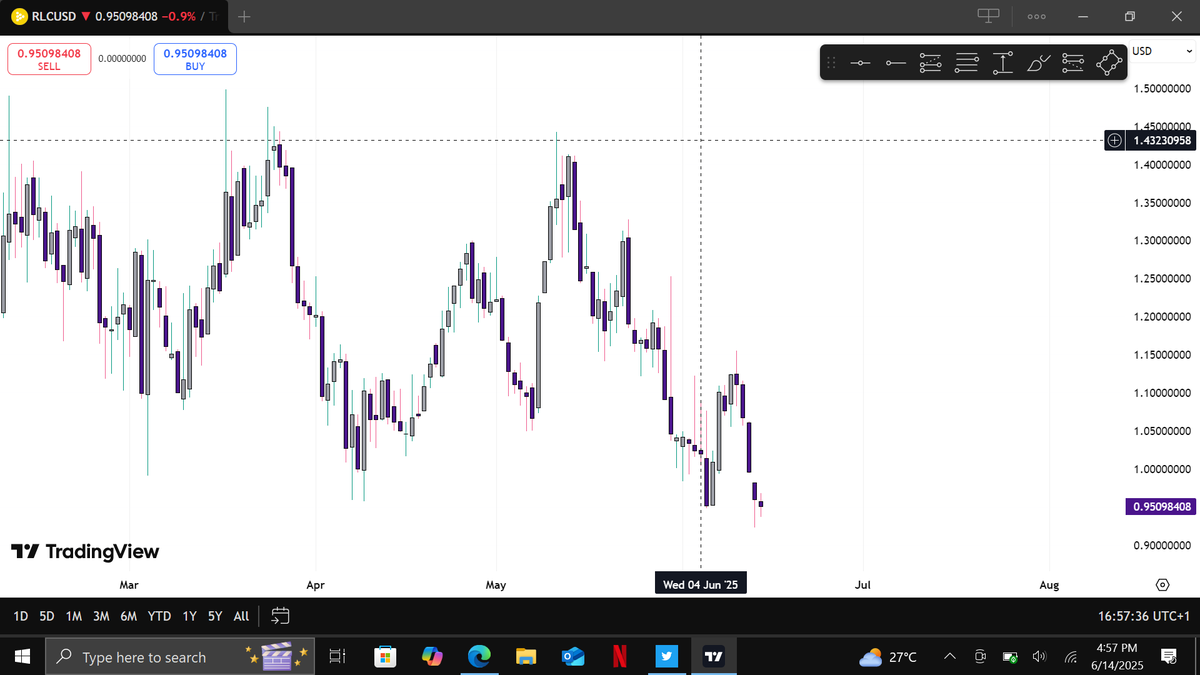This screenshot has width=1200, height=675.
Task: Open the layout monitor icon in title bar
Action: point(988,16)
